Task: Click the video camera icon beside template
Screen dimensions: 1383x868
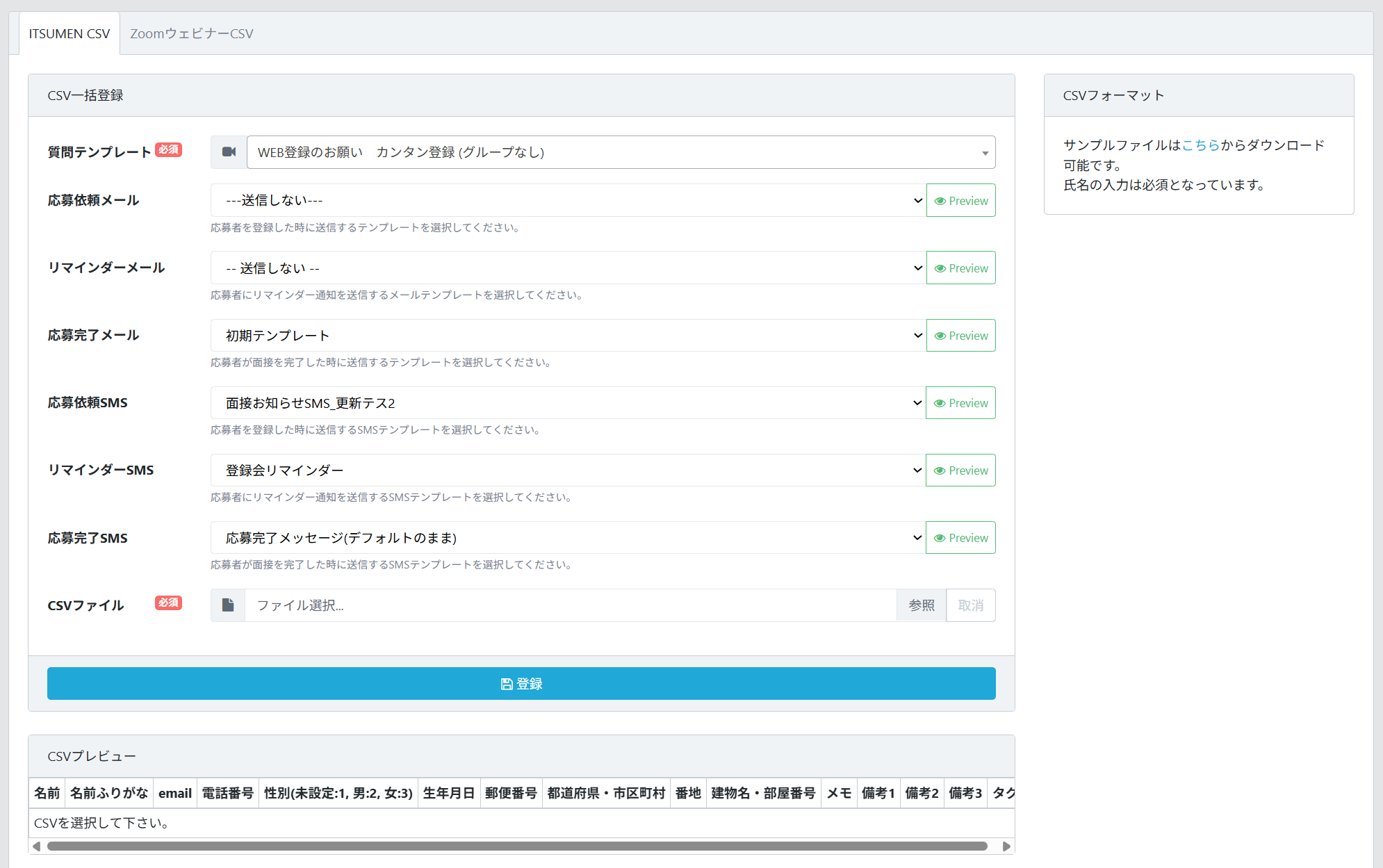Action: (229, 152)
